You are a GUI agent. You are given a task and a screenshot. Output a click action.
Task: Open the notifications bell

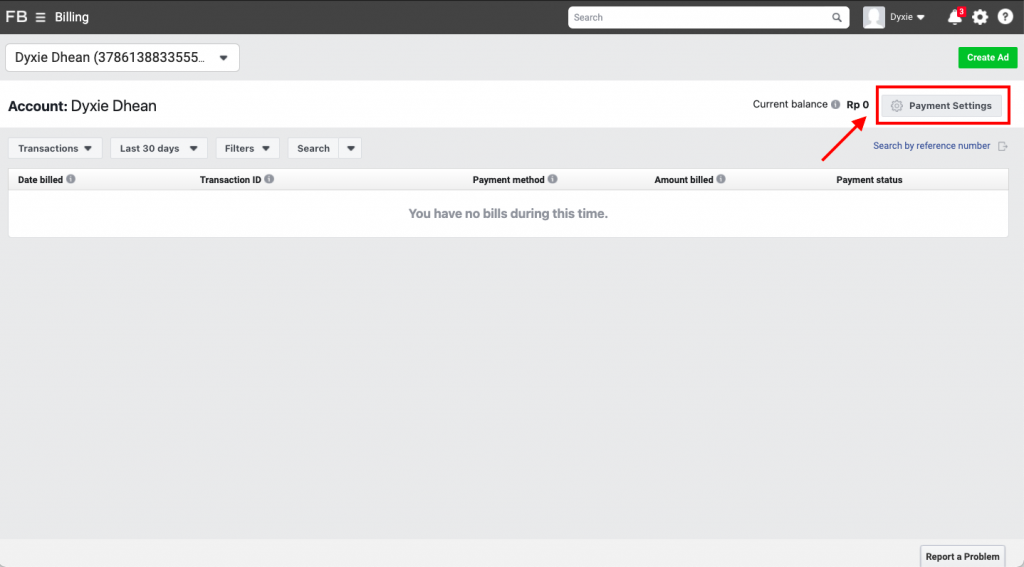point(955,17)
